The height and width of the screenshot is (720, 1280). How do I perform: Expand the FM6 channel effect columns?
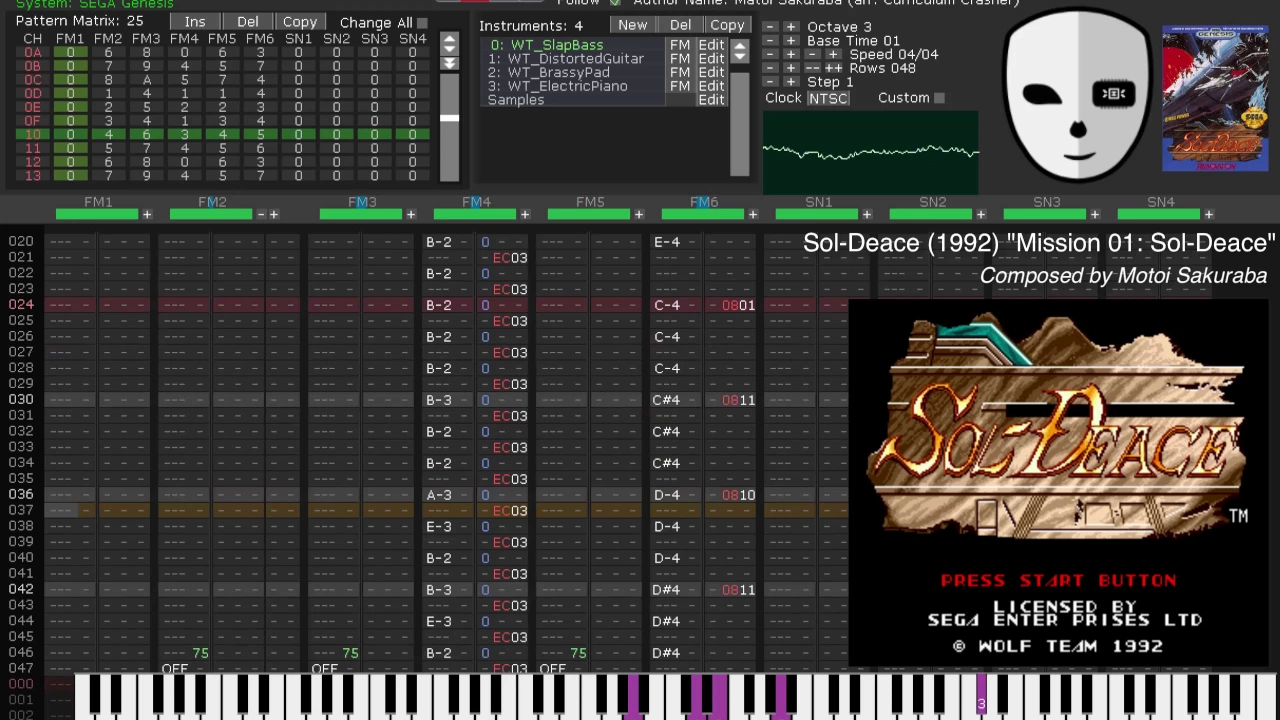[753, 214]
